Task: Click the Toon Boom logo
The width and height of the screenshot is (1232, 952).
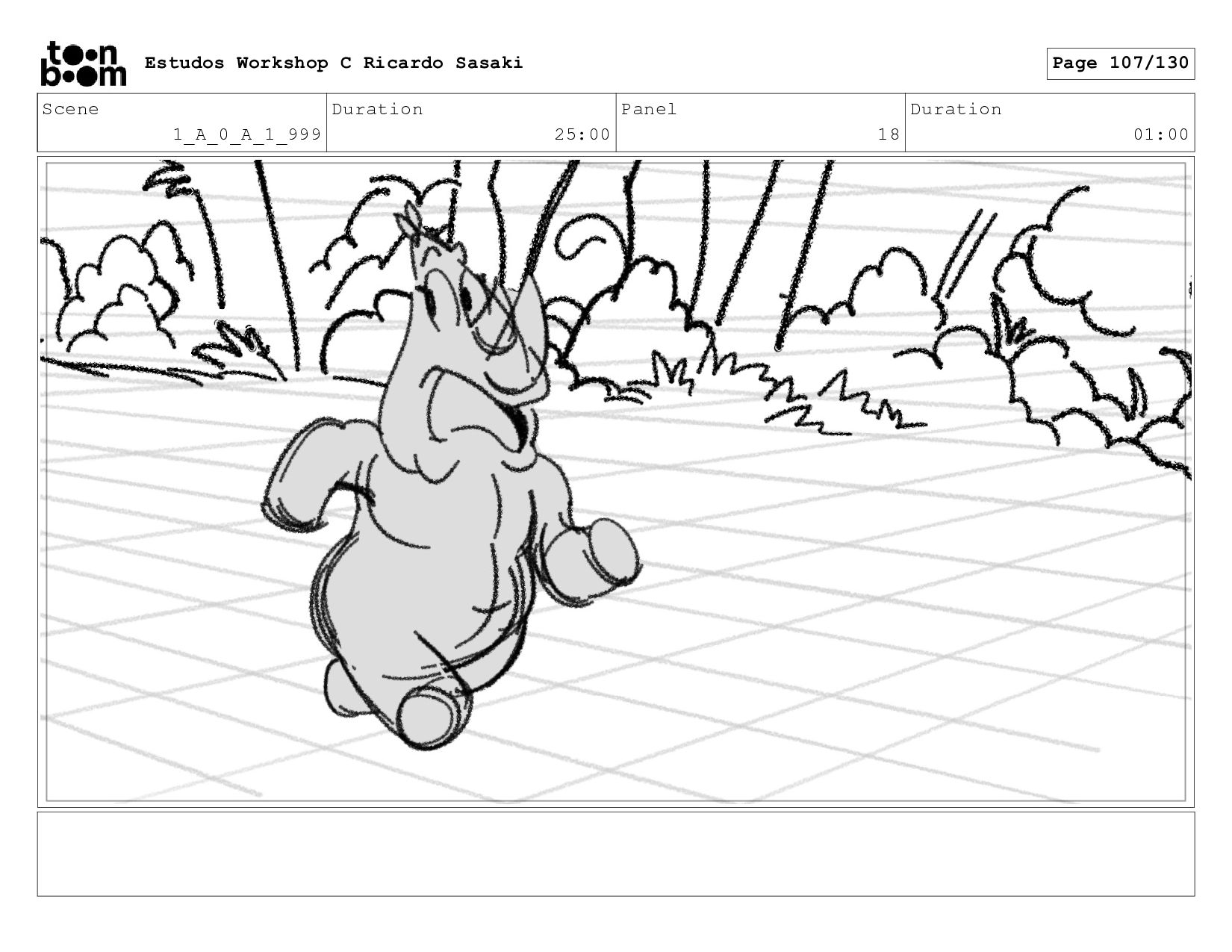Action: click(x=83, y=63)
